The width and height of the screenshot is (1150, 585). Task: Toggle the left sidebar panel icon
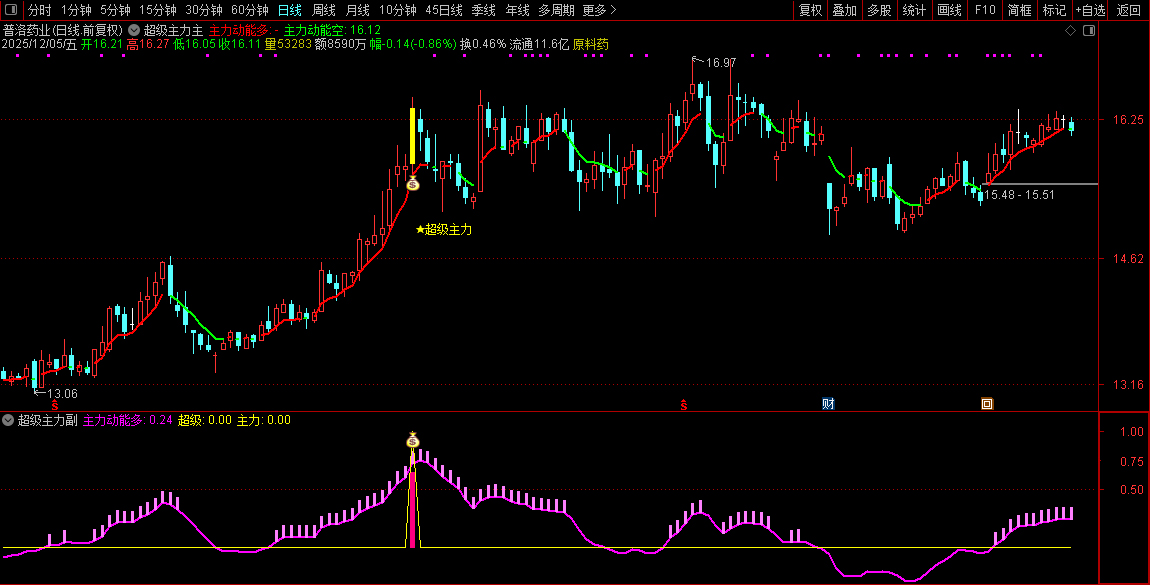click(11, 10)
